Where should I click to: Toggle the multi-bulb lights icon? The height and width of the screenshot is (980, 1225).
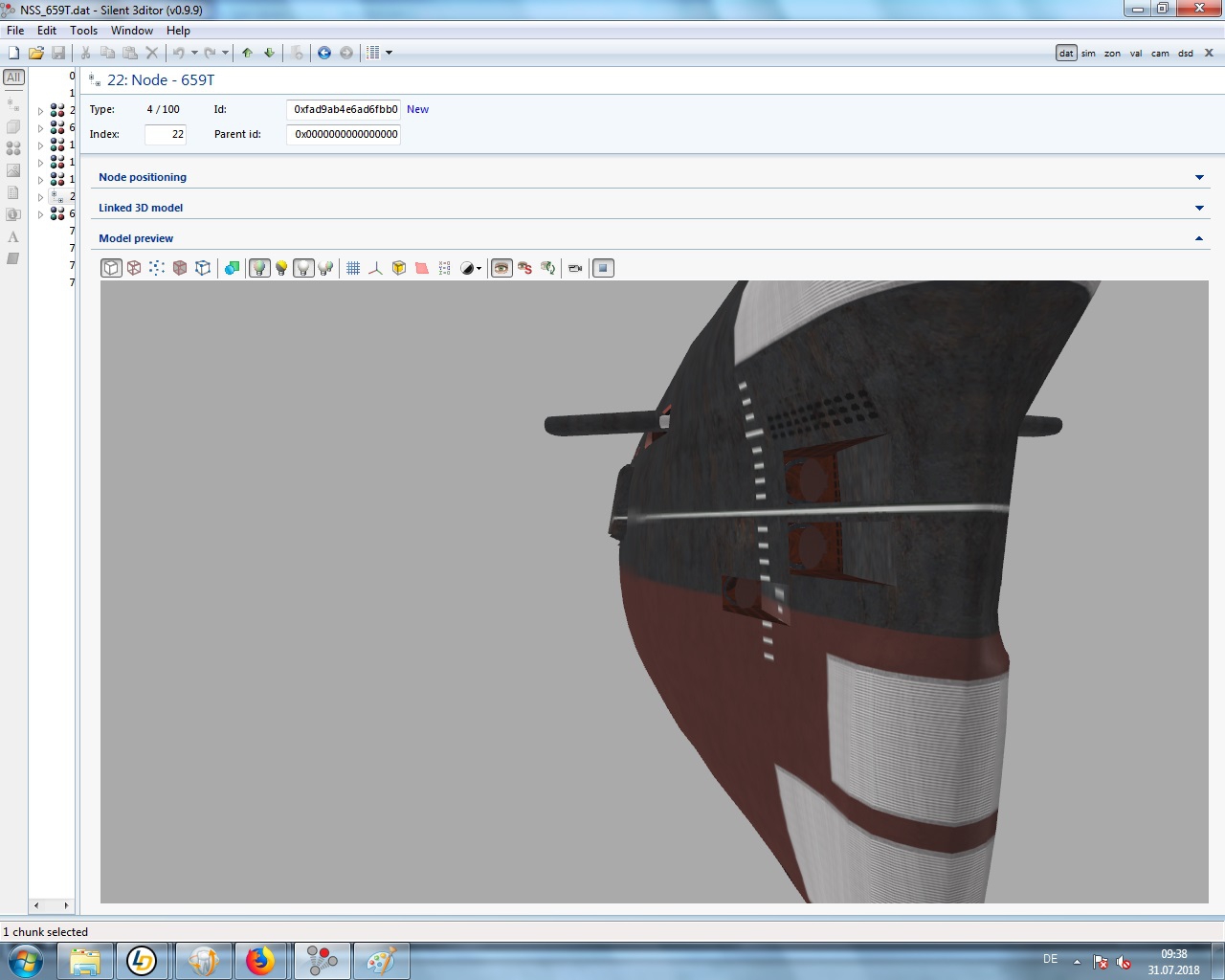pos(325,268)
